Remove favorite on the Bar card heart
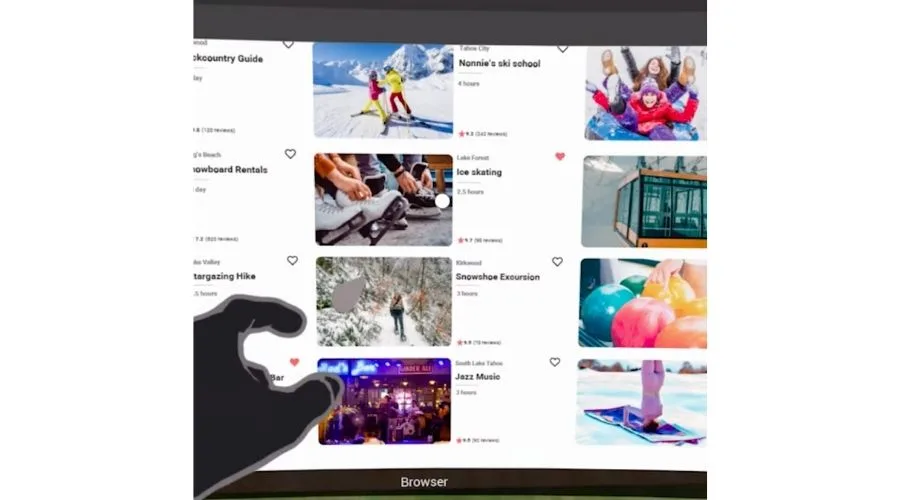 point(294,362)
